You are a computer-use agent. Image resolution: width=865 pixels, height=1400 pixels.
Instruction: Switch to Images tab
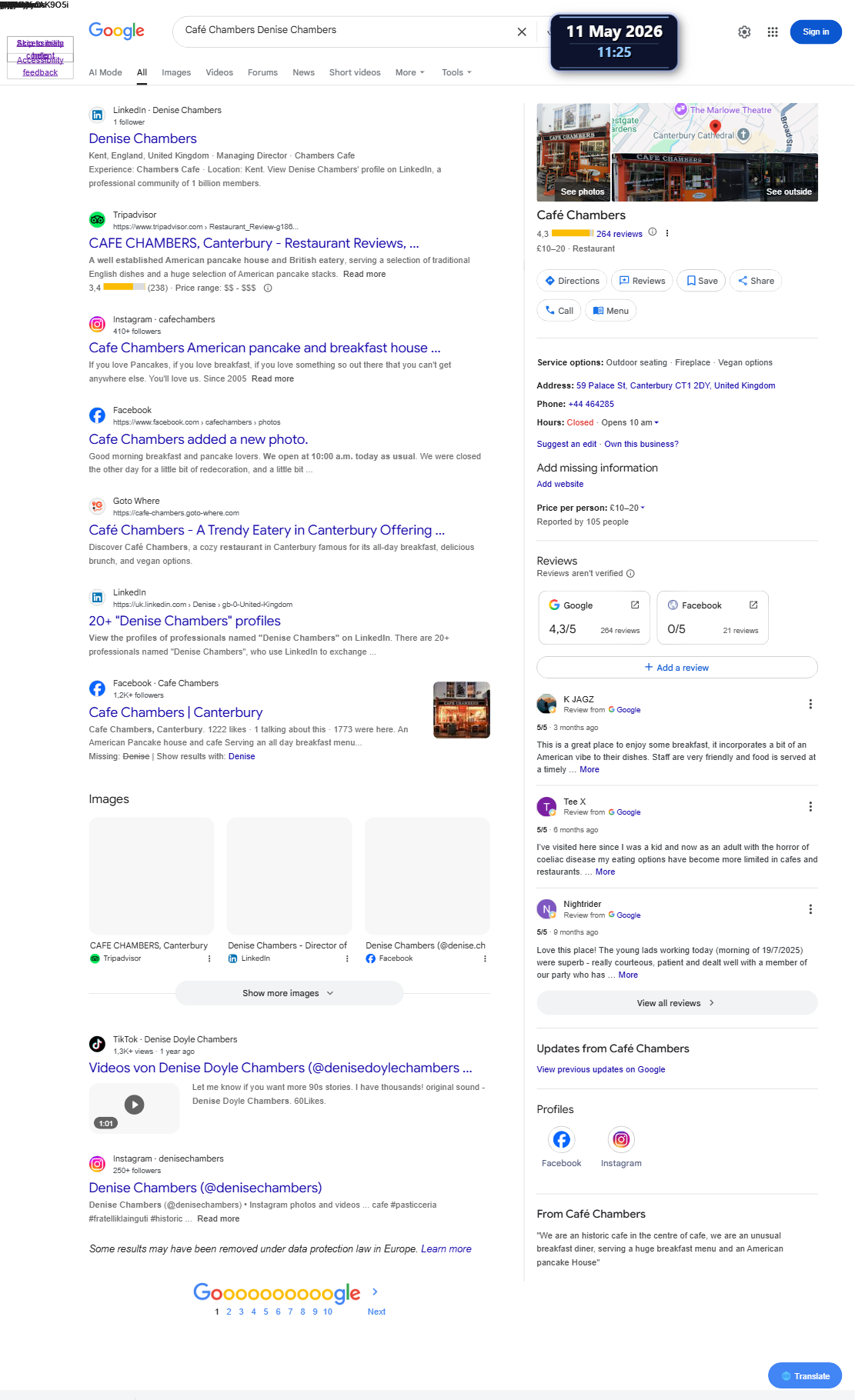[x=176, y=72]
